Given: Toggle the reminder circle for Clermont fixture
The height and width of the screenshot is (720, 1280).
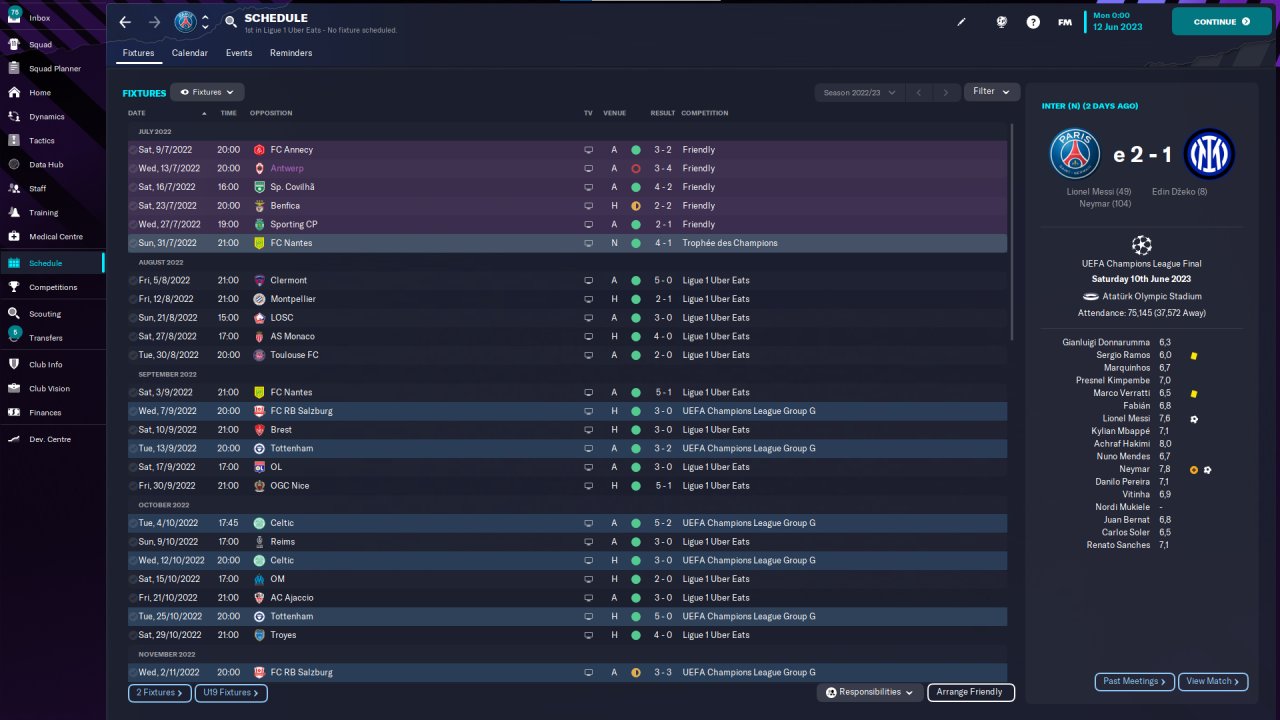Looking at the screenshot, I should point(133,281).
